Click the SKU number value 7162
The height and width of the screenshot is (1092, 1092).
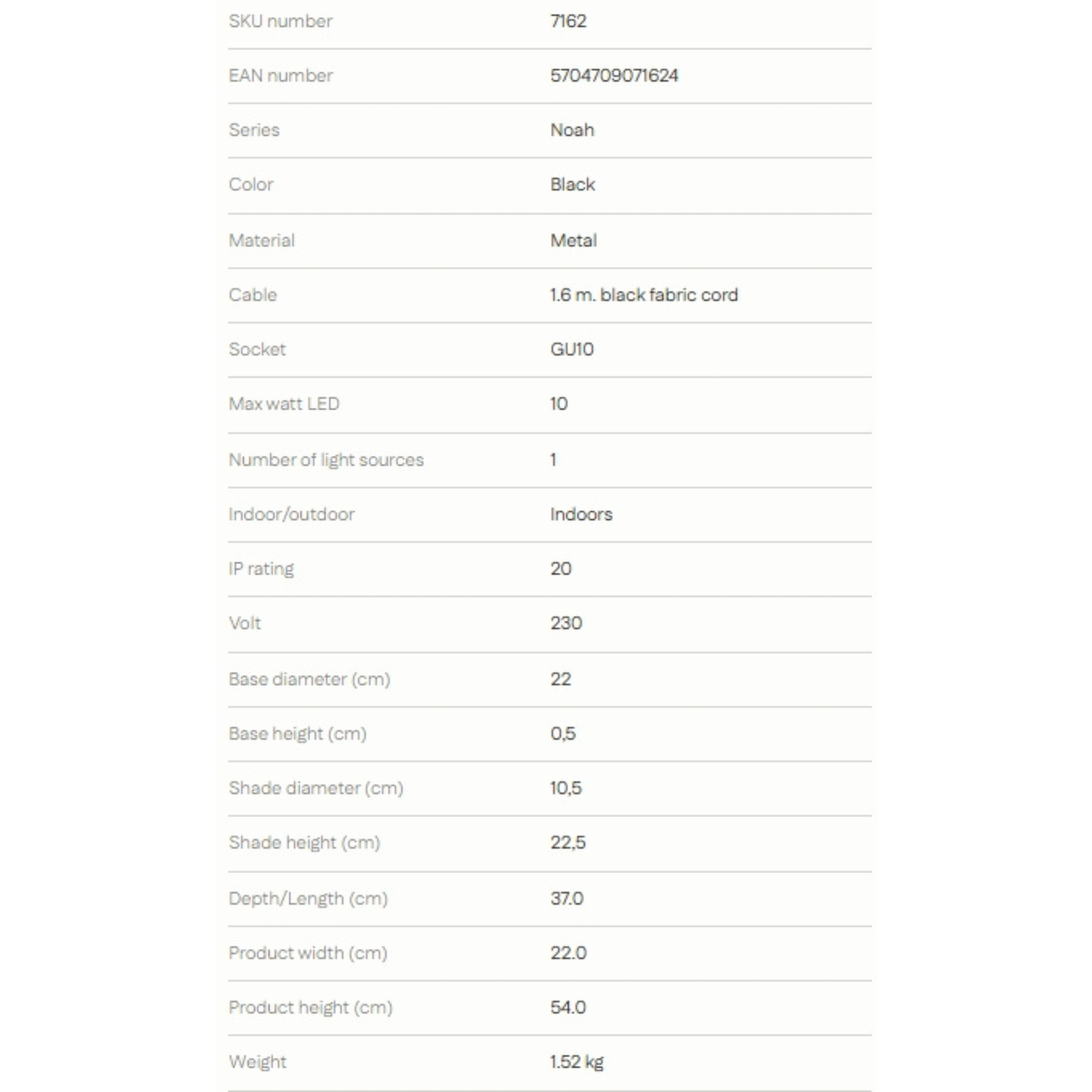pyautogui.click(x=568, y=21)
